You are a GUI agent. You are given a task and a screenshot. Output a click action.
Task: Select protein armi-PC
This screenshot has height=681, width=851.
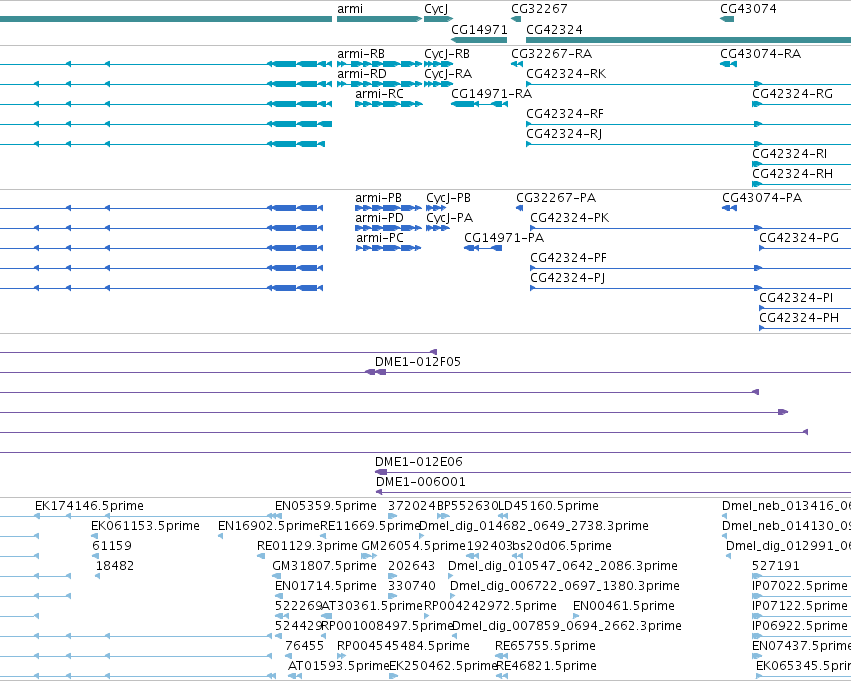380,238
